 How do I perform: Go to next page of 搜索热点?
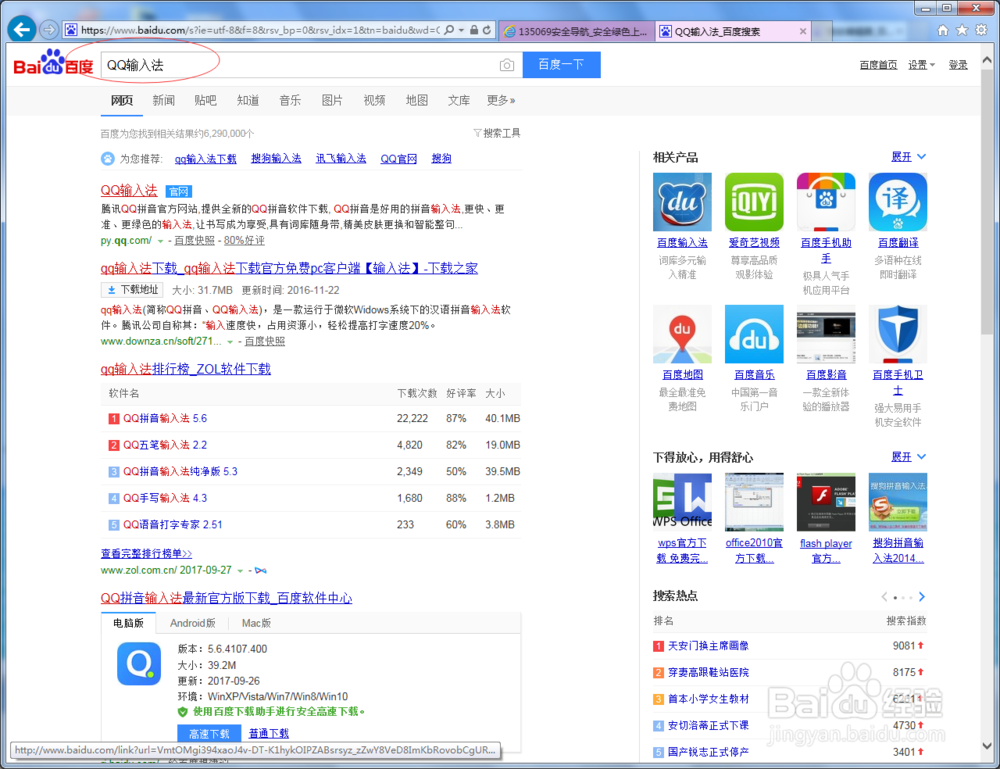pyautogui.click(x=922, y=597)
